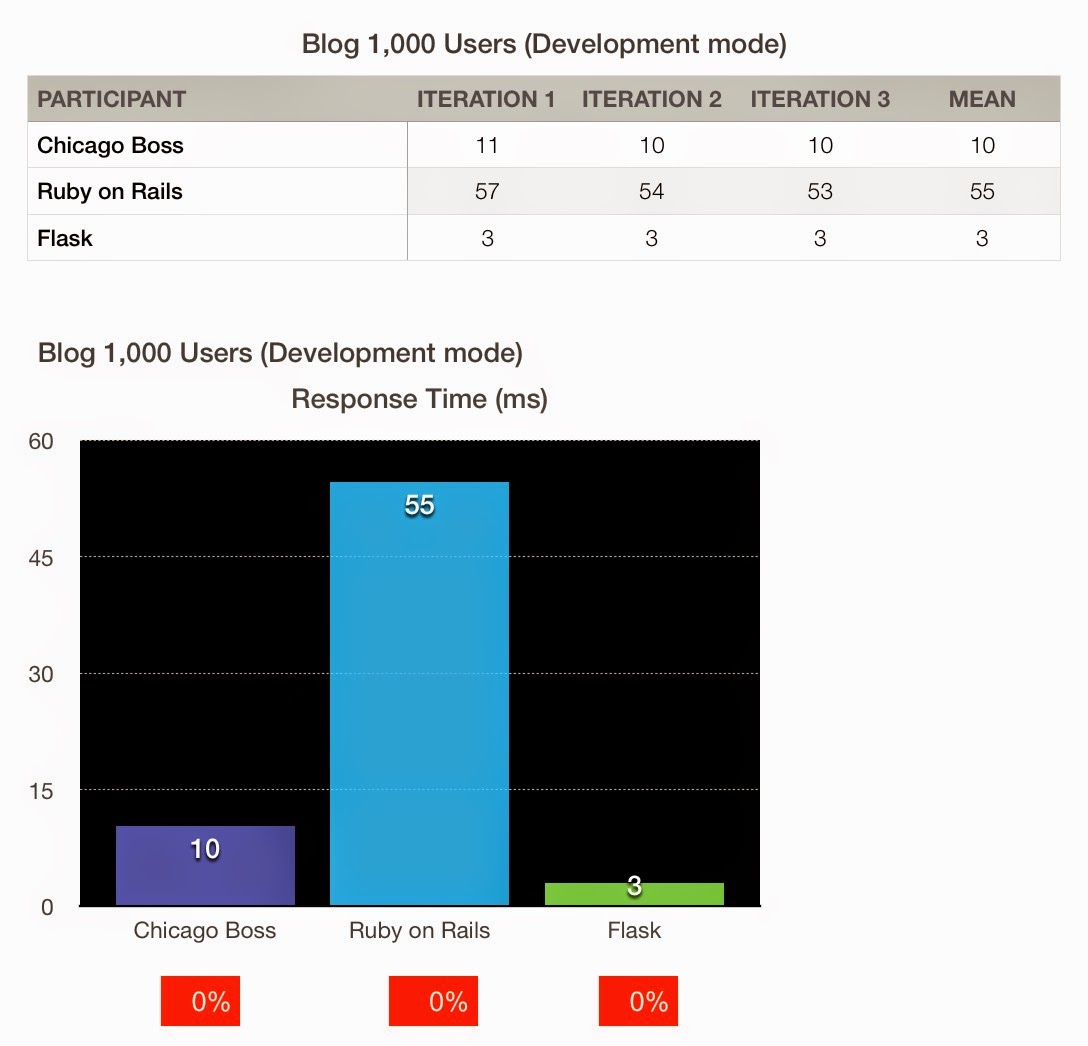This screenshot has width=1088, height=1046.
Task: Select the Chicago Boss axis label
Action: 204,930
